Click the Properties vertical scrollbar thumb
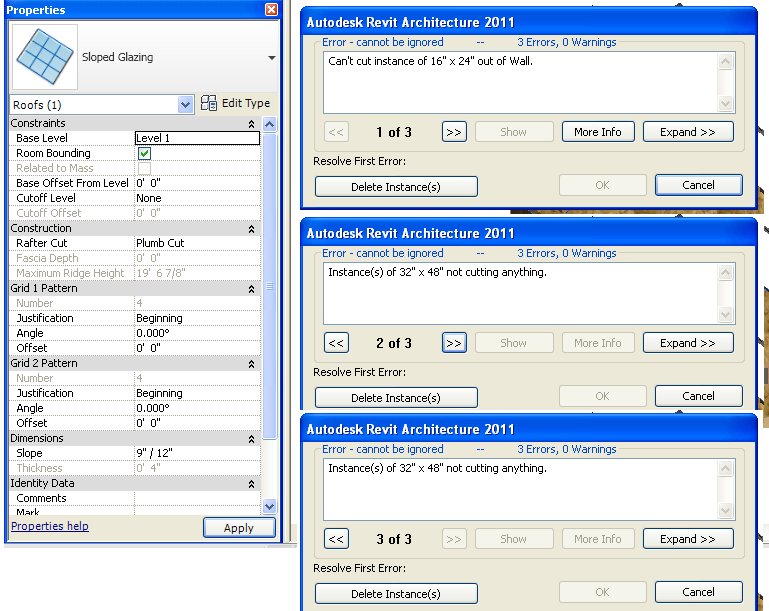 tap(269, 286)
